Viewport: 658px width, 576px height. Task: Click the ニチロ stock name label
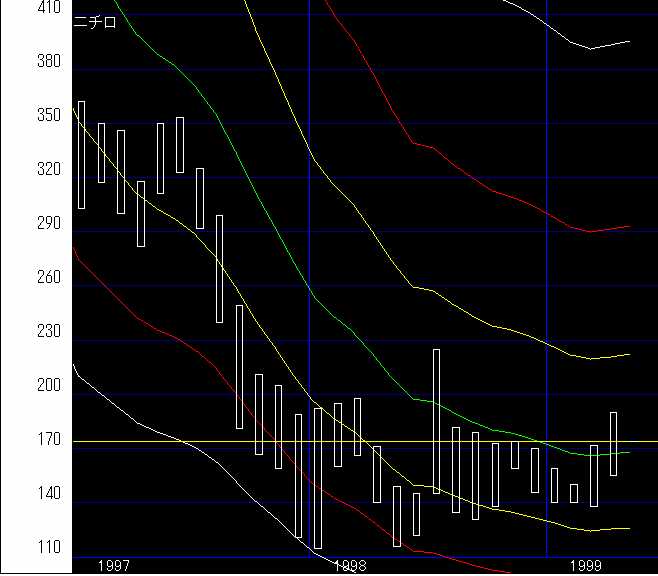pyautogui.click(x=96, y=23)
